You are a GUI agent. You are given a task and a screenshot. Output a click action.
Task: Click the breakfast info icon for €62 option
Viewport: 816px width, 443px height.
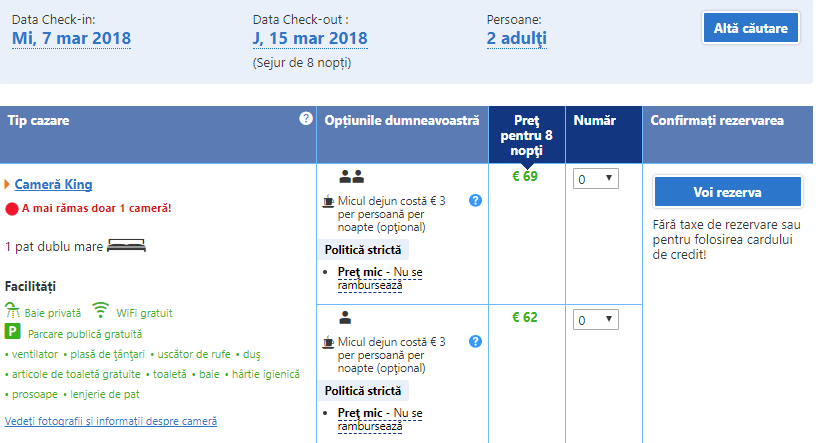[x=475, y=342]
